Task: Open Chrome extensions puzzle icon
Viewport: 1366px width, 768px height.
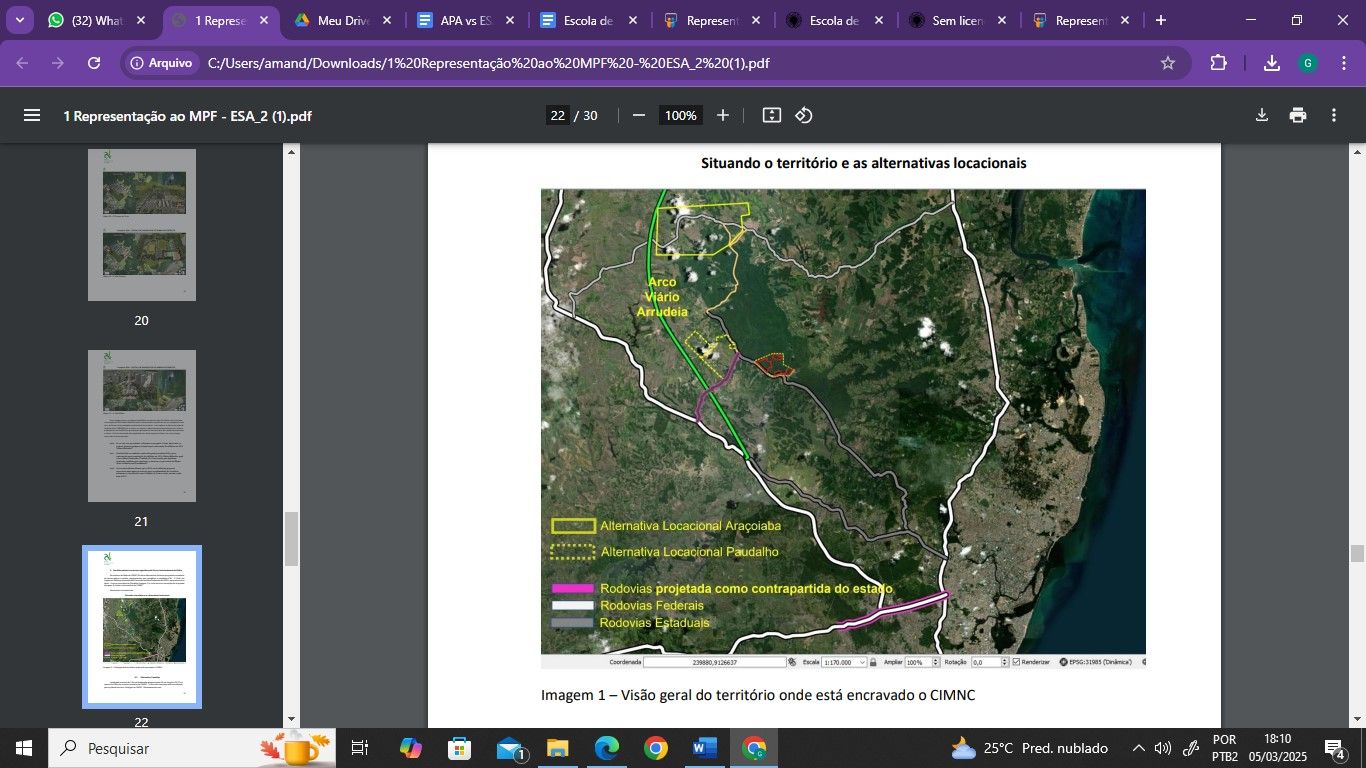Action: [1218, 63]
